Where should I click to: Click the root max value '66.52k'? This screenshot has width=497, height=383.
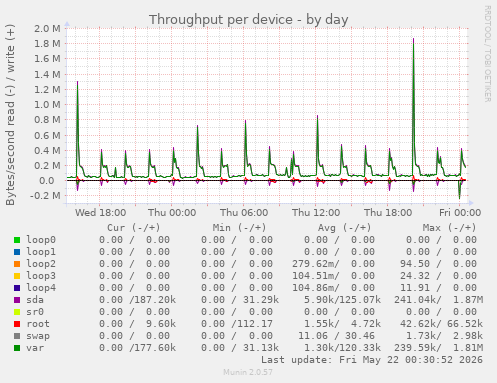pos(465,324)
